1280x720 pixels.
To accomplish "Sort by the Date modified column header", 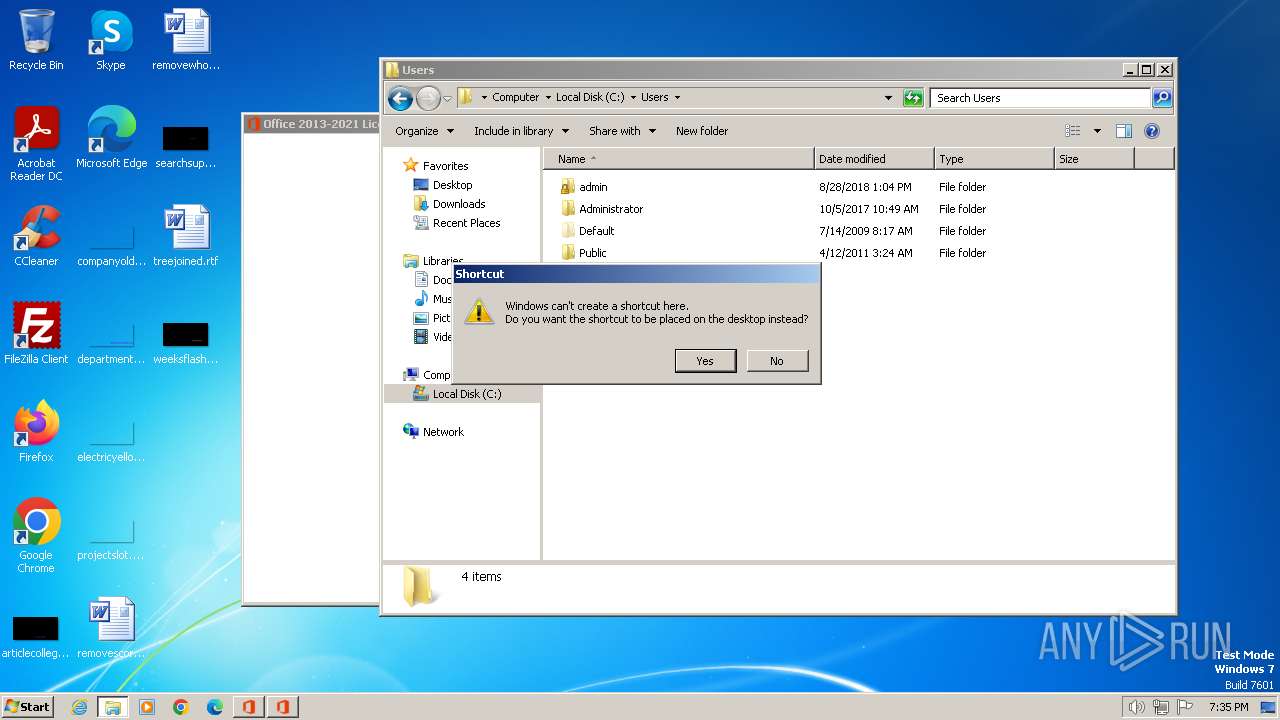I will coord(875,159).
